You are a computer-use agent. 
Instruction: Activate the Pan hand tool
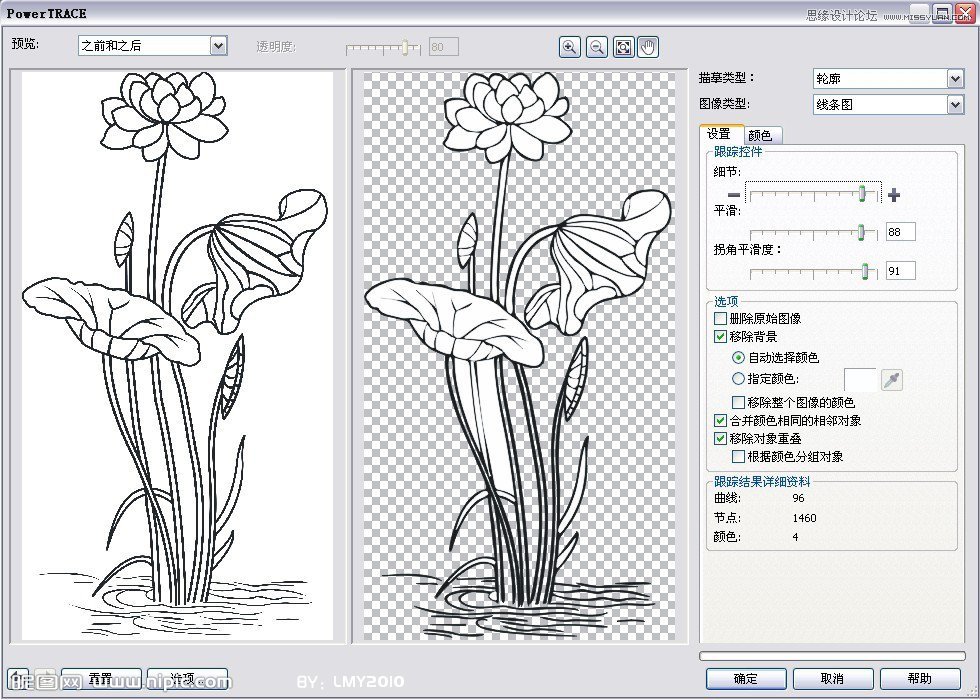(647, 46)
